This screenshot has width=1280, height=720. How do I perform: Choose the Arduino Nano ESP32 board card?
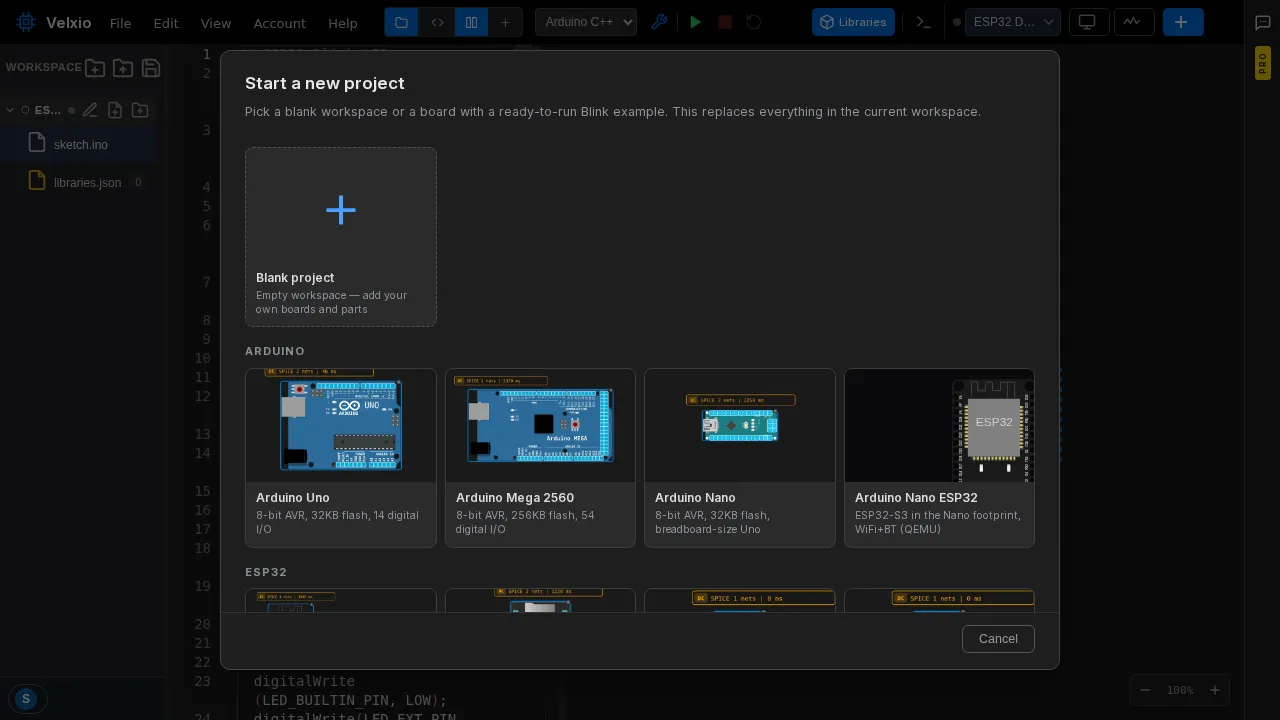point(939,458)
